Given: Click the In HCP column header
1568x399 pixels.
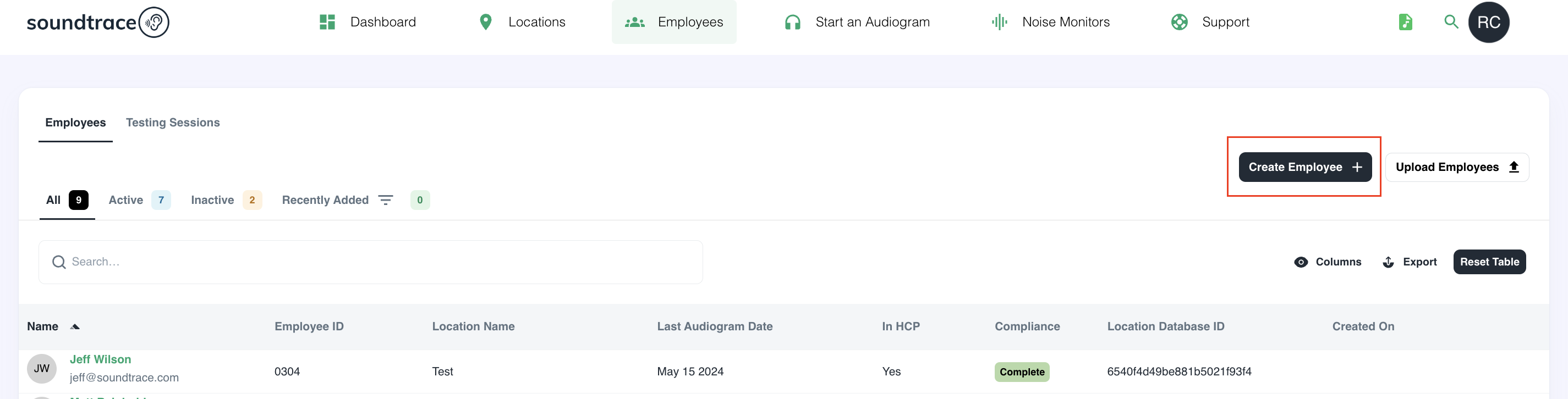Looking at the screenshot, I should 901,326.
